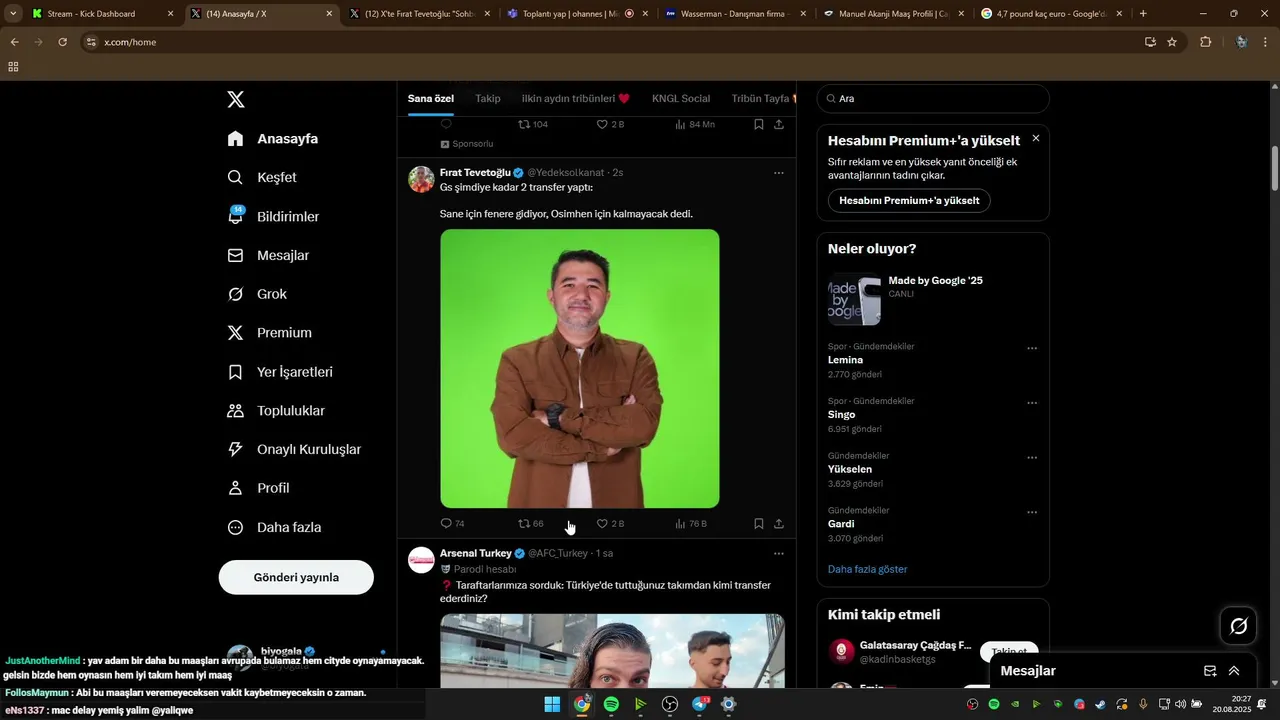The width and height of the screenshot is (1280, 720).
Task: Expand the Mesajlar drawer
Action: (x=1234, y=671)
